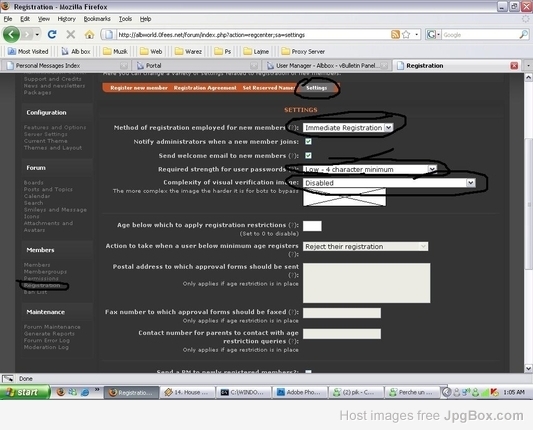
Task: Open the Alb box bookmark
Action: point(76,51)
